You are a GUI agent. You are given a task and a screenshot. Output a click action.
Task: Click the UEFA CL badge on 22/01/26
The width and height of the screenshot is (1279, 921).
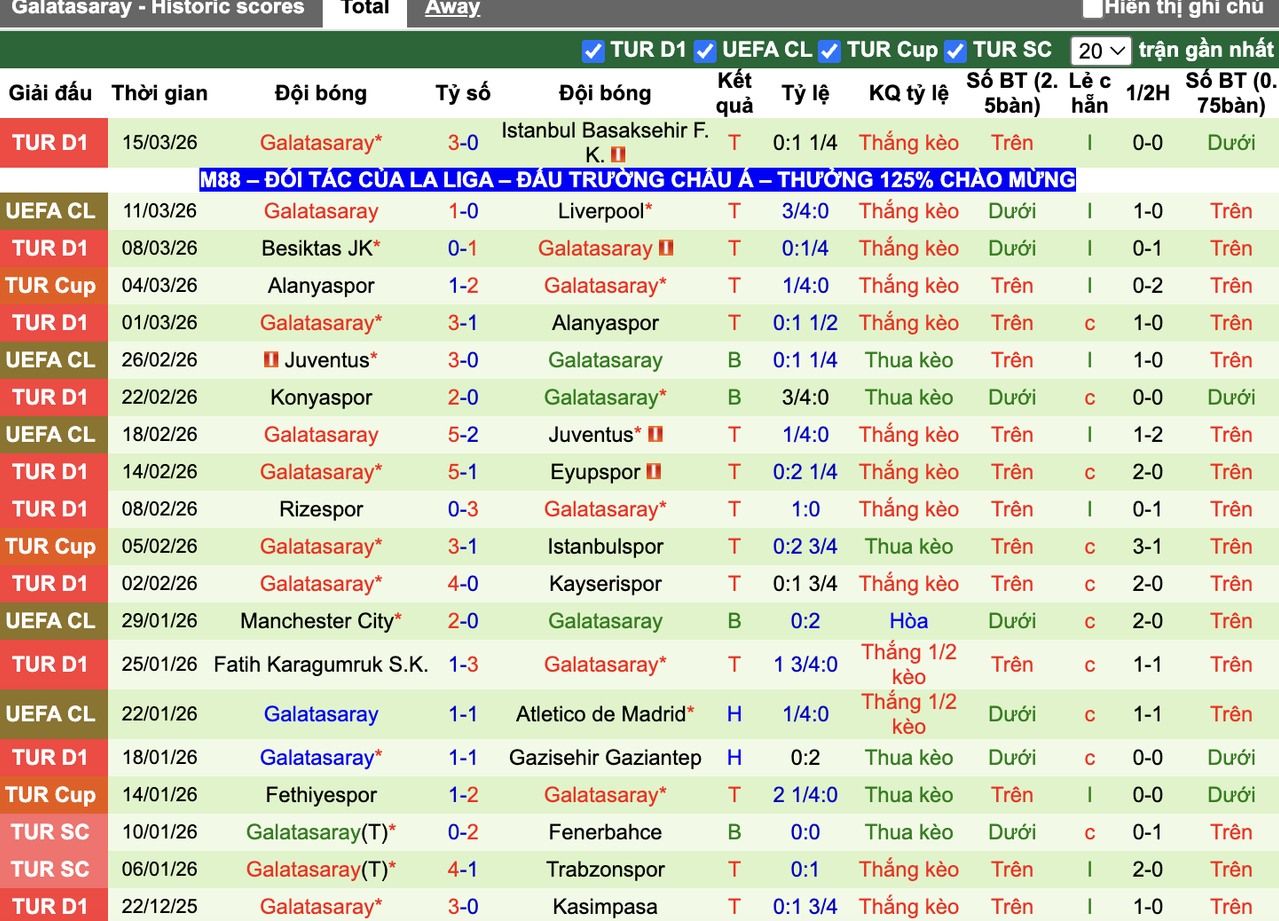(x=53, y=714)
